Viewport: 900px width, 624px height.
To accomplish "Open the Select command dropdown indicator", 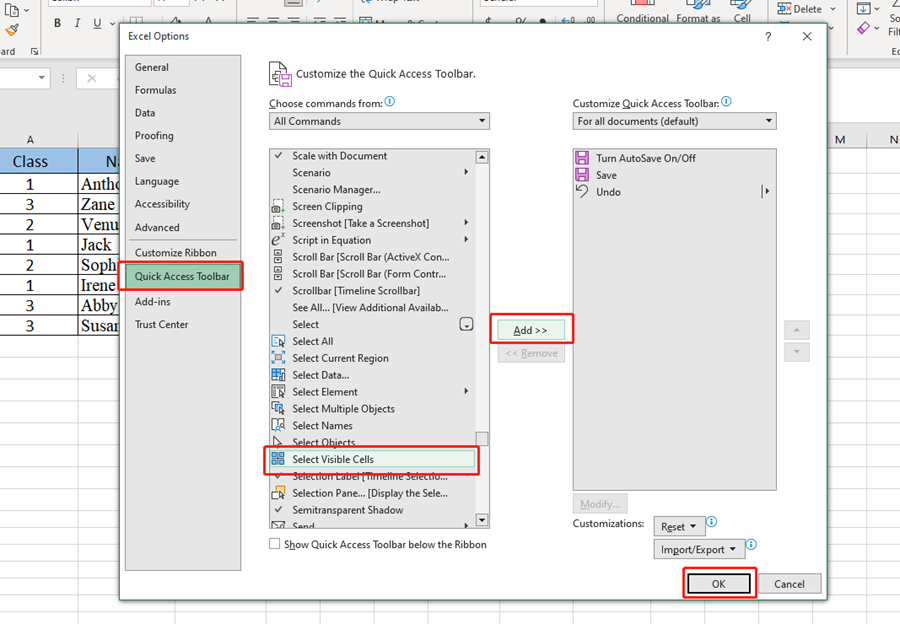I will (466, 324).
